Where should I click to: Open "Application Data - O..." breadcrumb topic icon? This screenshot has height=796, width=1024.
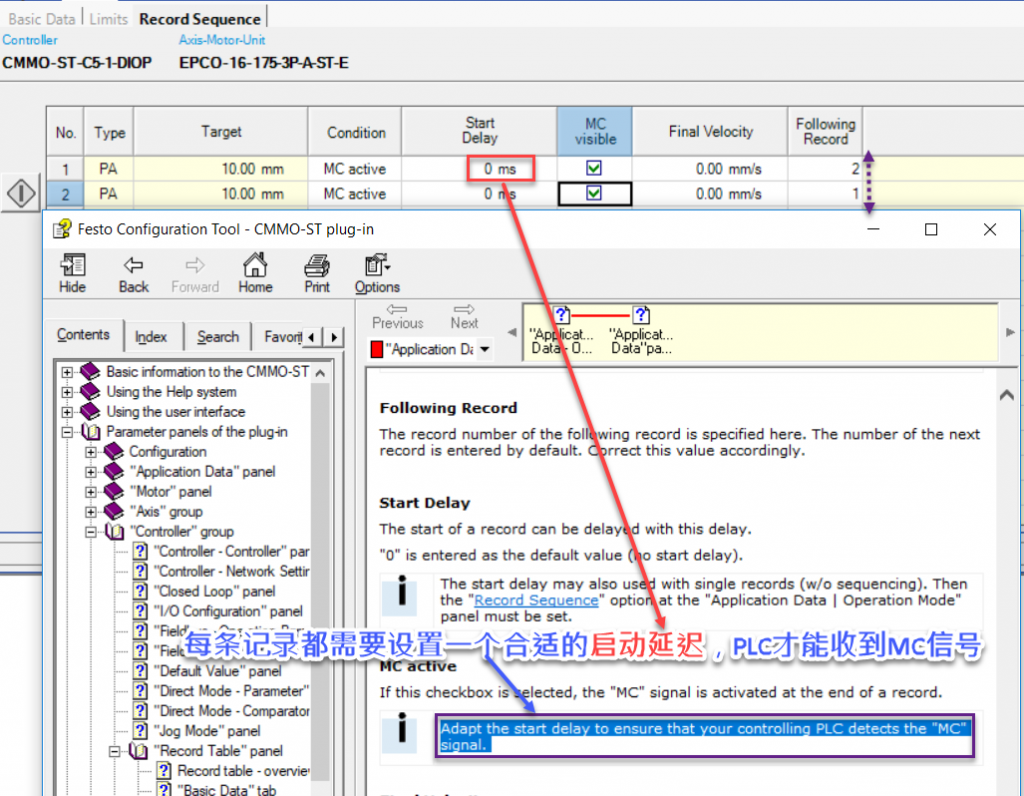562,315
